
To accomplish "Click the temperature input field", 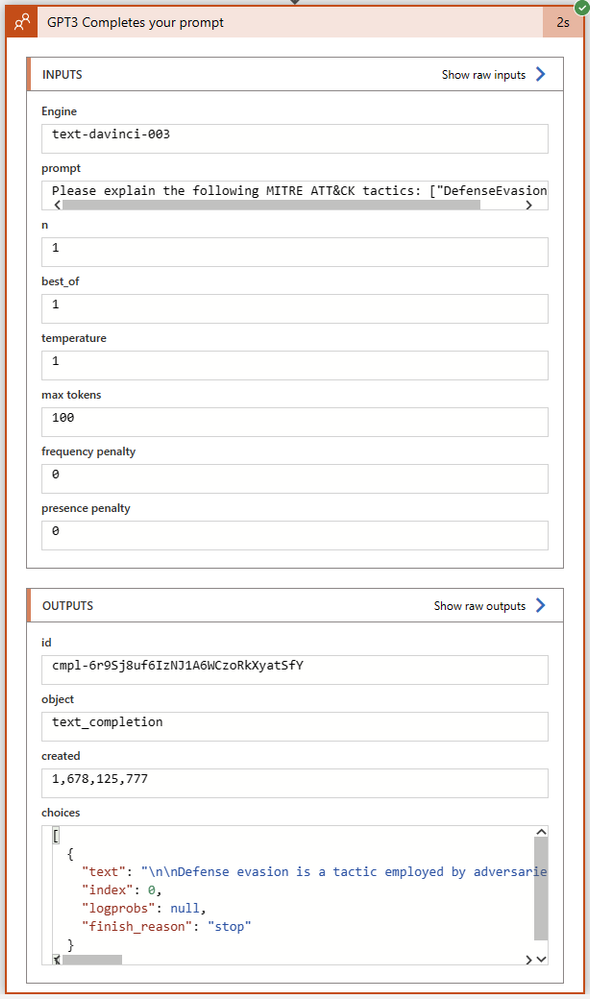I will click(x=293, y=365).
